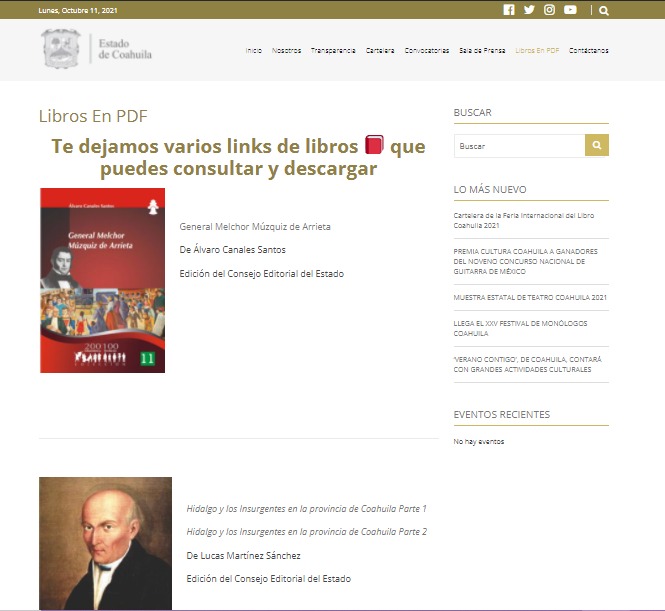Open Hidalgo y los Insurgentes Parte 2 link
Screen dimensions: 665x611
point(306,531)
